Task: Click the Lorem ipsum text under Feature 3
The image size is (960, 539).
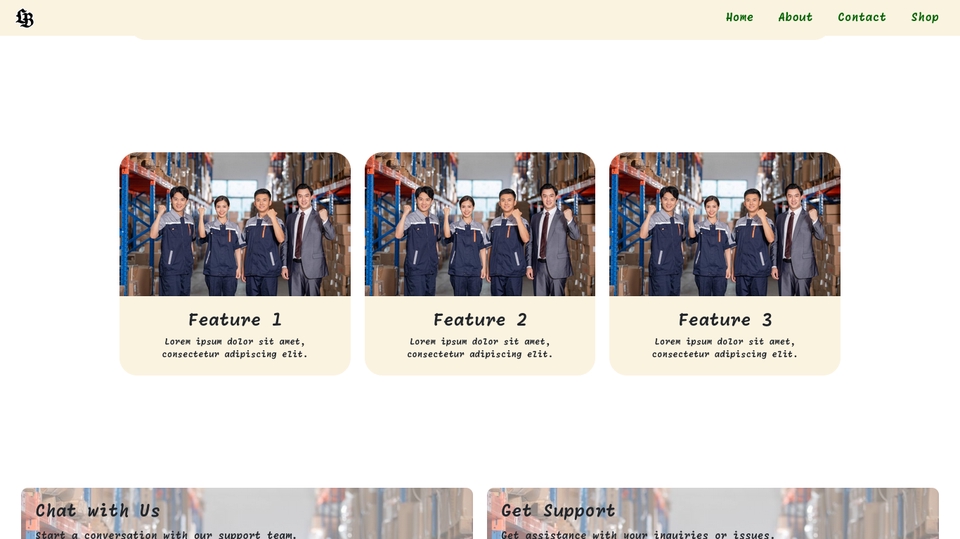Action: click(725, 348)
